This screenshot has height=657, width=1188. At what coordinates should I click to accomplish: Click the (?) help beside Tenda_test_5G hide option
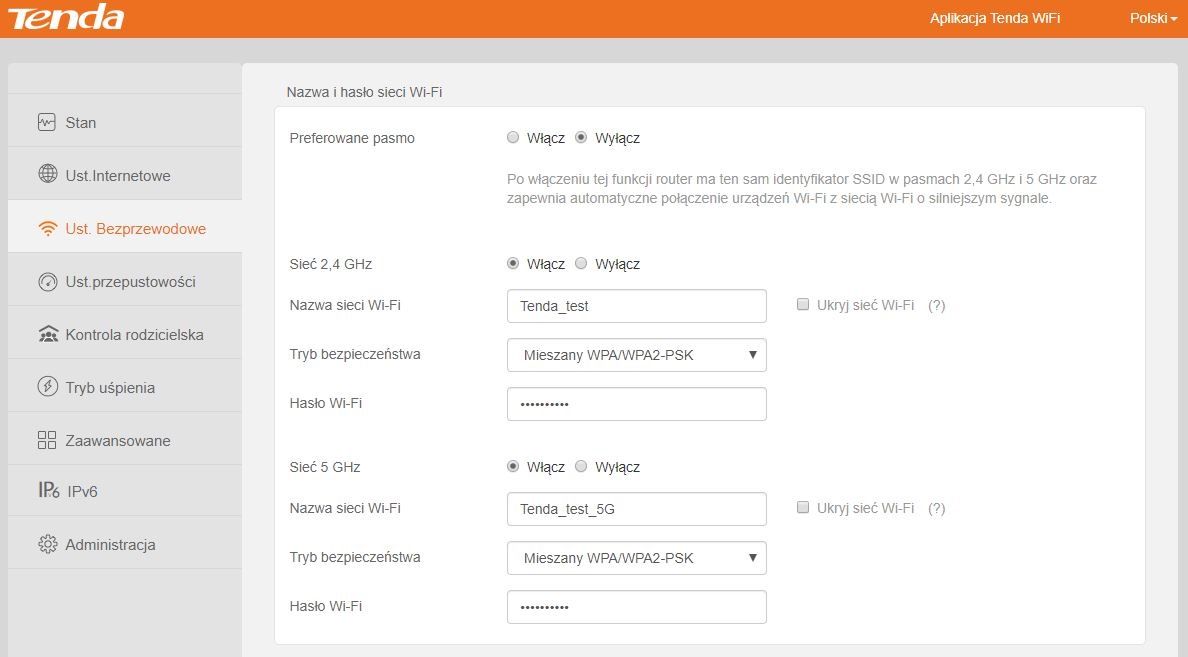pyautogui.click(x=936, y=508)
